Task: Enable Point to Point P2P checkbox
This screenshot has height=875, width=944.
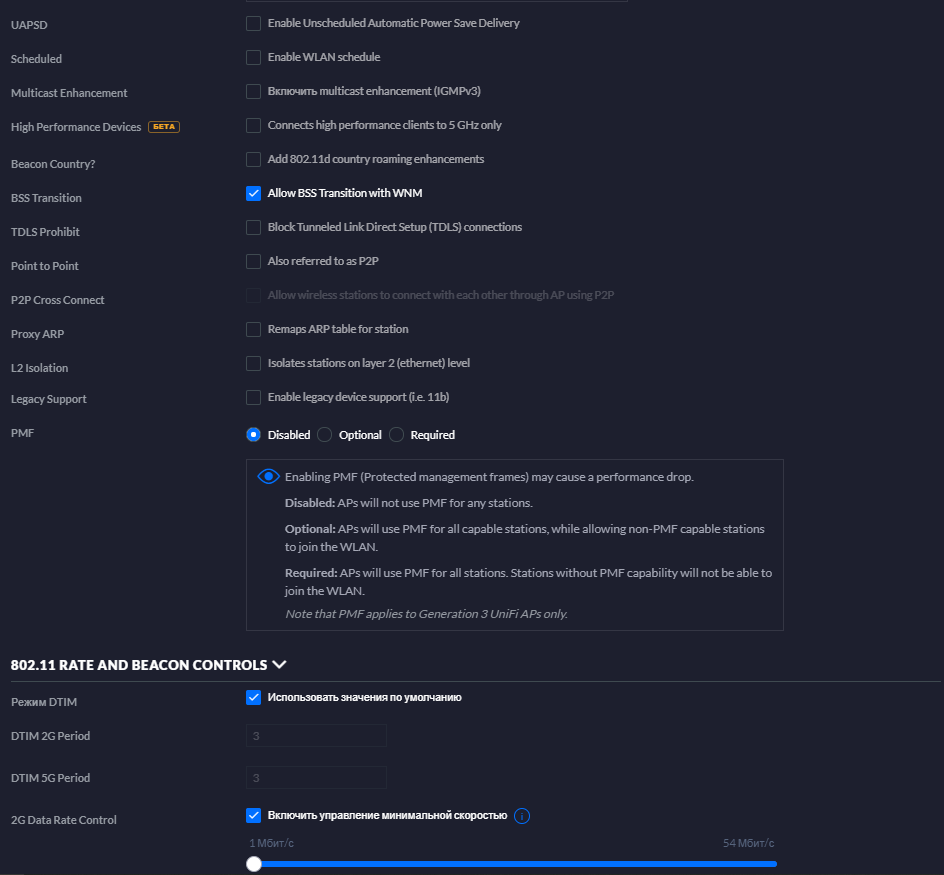Action: pos(254,261)
